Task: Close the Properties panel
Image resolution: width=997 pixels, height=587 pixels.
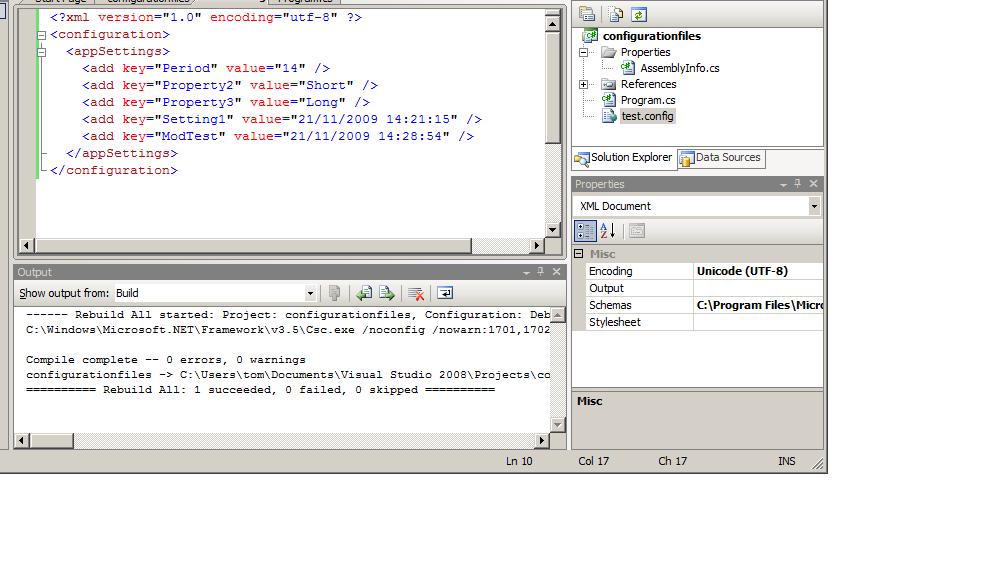Action: [813, 183]
